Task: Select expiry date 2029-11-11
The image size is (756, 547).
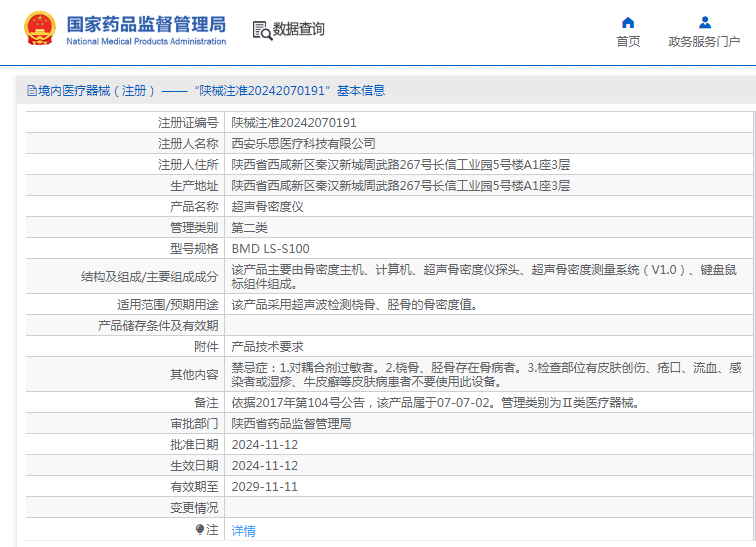Action: point(265,487)
